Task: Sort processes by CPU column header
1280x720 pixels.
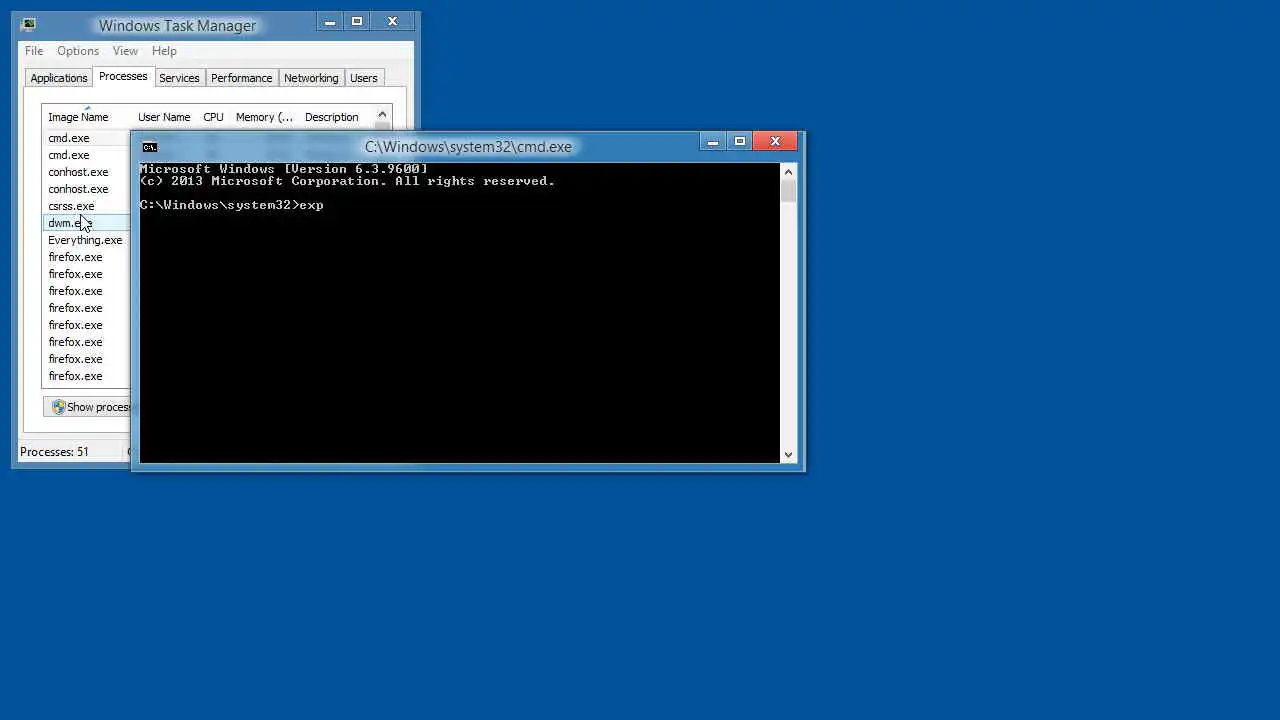Action: coord(214,117)
